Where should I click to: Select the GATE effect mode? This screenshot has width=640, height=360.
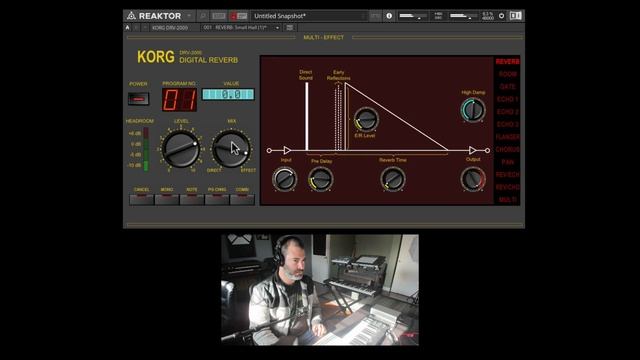tap(507, 87)
